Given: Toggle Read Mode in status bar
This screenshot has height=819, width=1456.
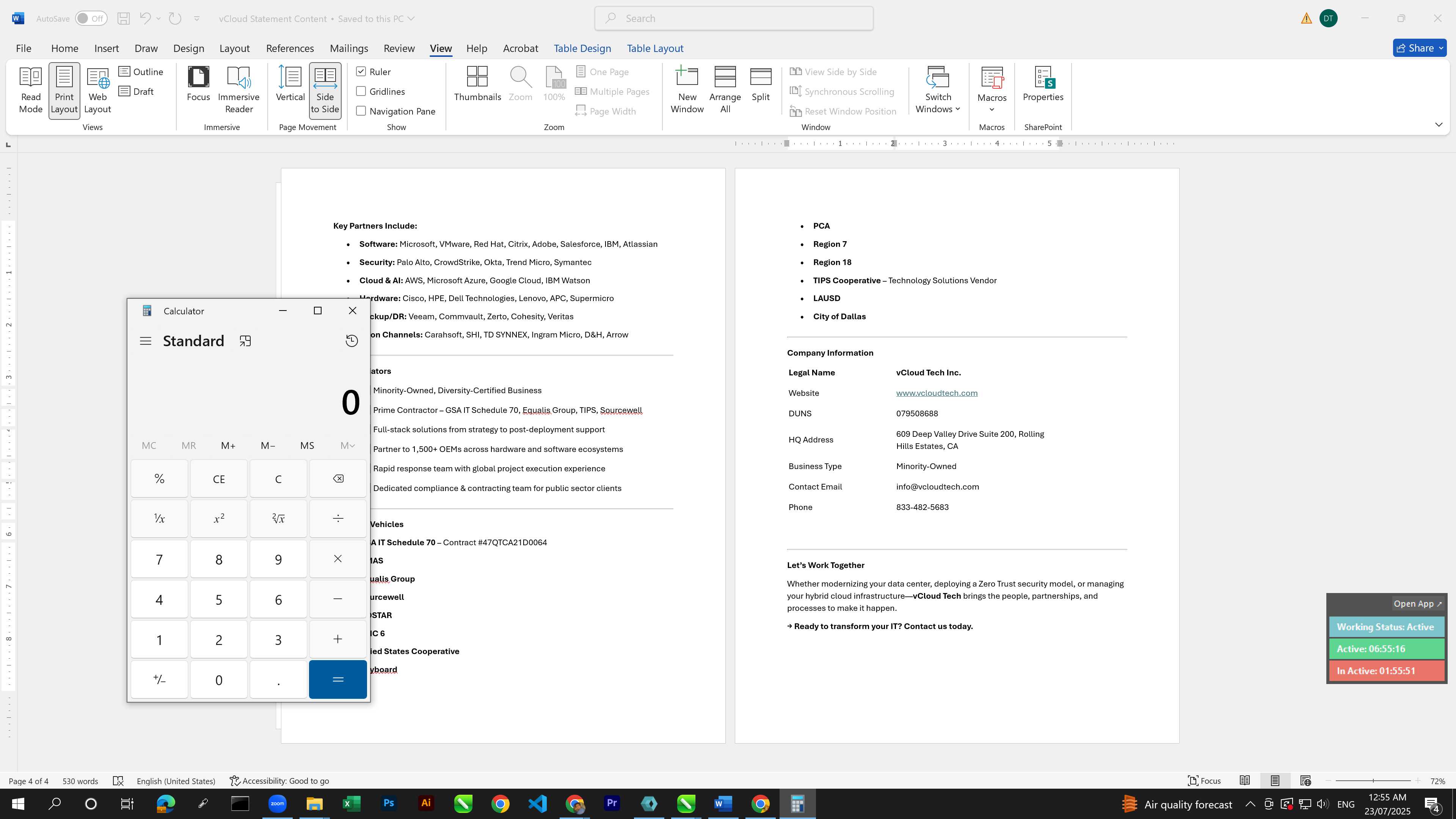Looking at the screenshot, I should click(1244, 781).
